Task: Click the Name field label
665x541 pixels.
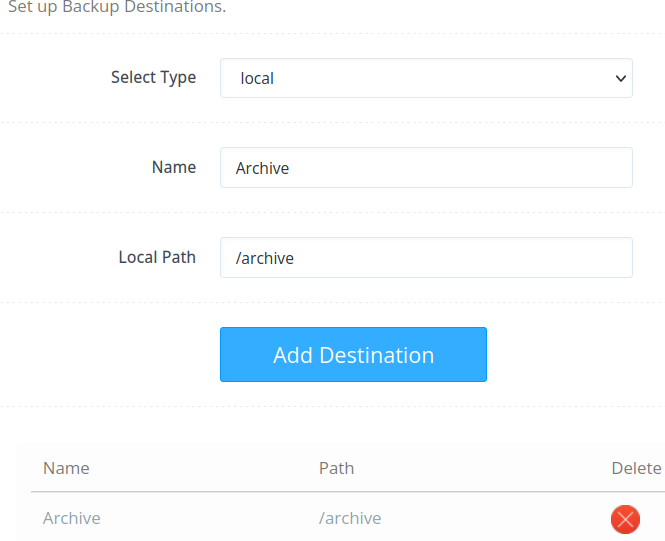Action: coord(174,167)
